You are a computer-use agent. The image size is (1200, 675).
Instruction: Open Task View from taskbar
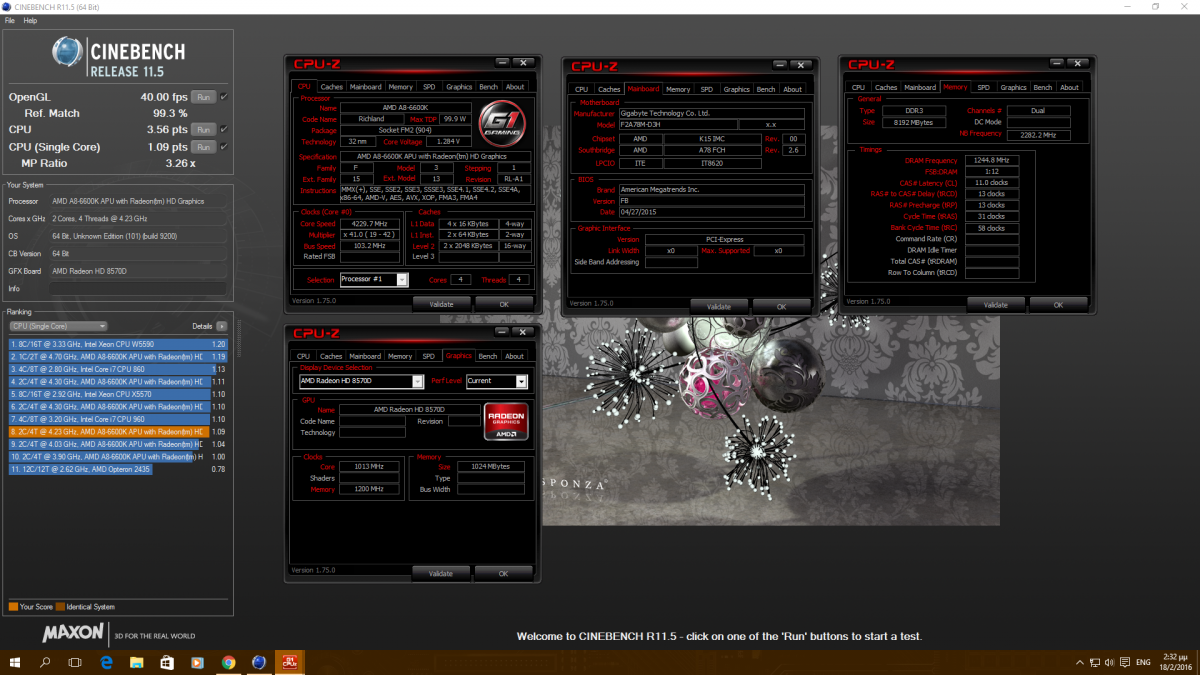[75, 662]
